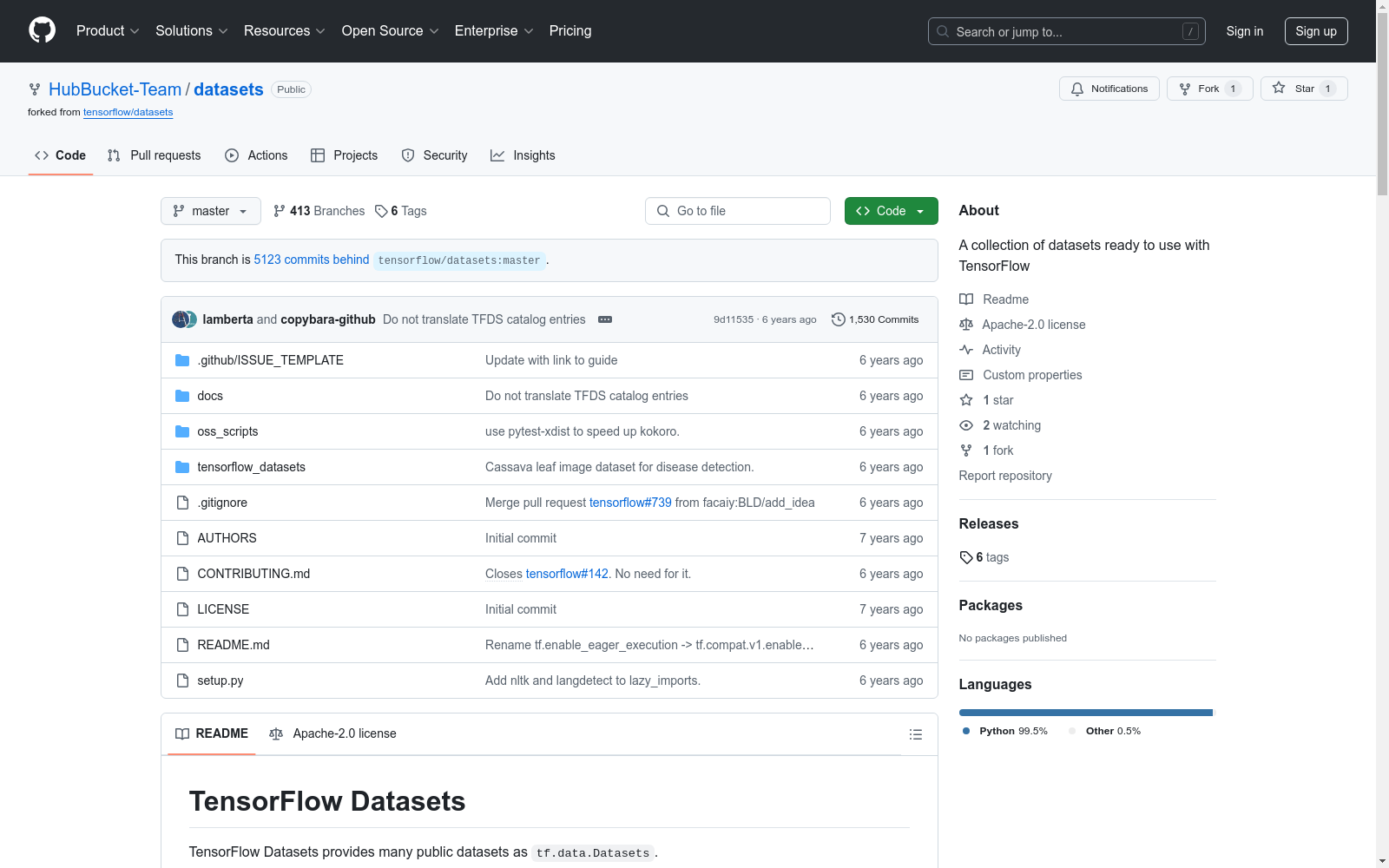This screenshot has height=868, width=1389.
Task: Expand the Open Source menu
Action: (x=391, y=30)
